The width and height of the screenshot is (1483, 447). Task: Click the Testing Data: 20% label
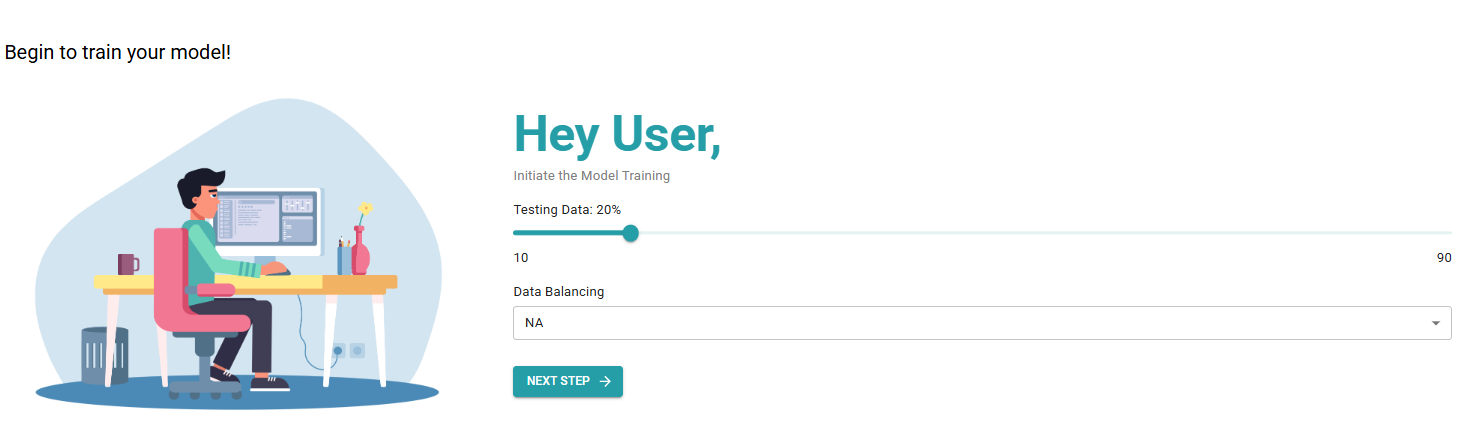pos(567,210)
